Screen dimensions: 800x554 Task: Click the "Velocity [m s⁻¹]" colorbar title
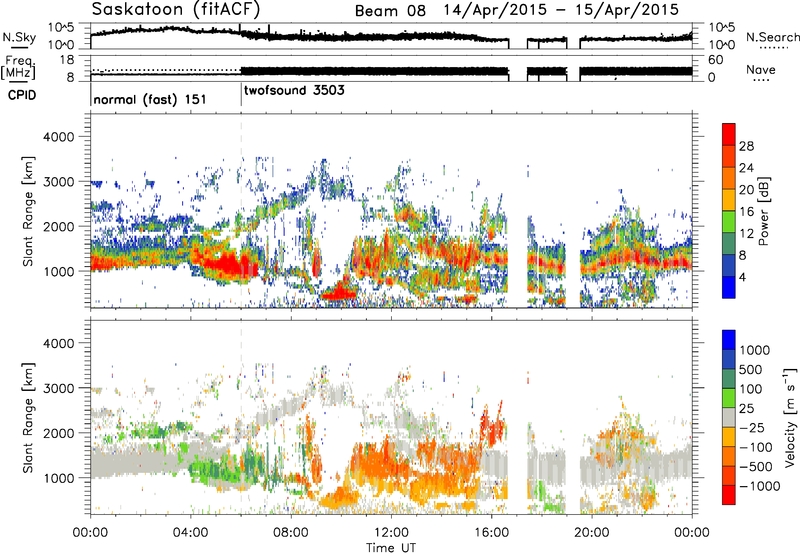tap(790, 417)
